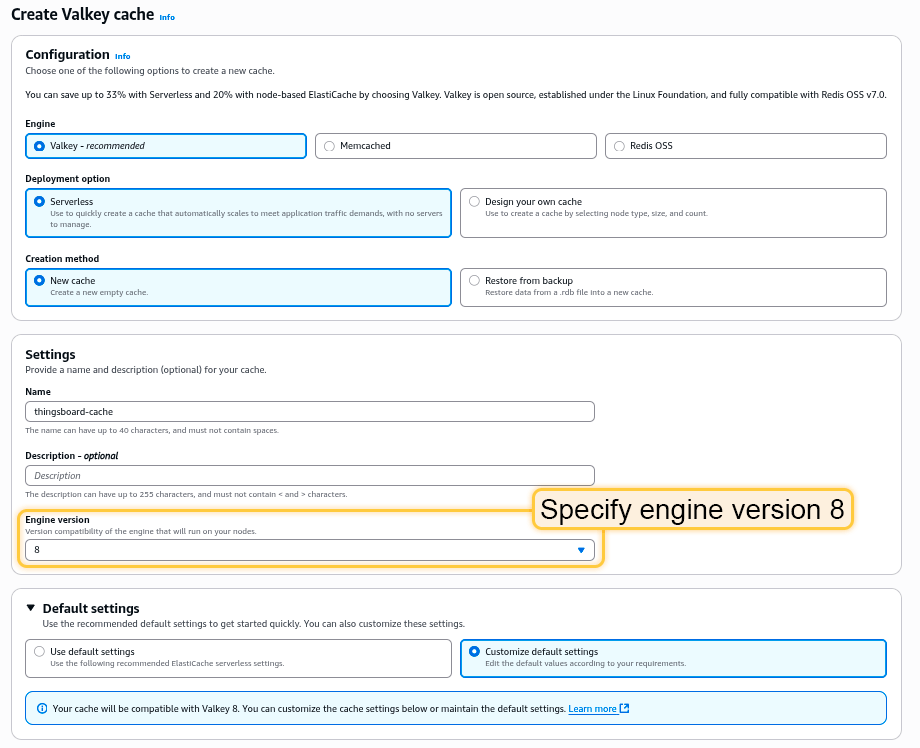Open the Engine version select box
This screenshot has width=920, height=748.
(x=300, y=550)
